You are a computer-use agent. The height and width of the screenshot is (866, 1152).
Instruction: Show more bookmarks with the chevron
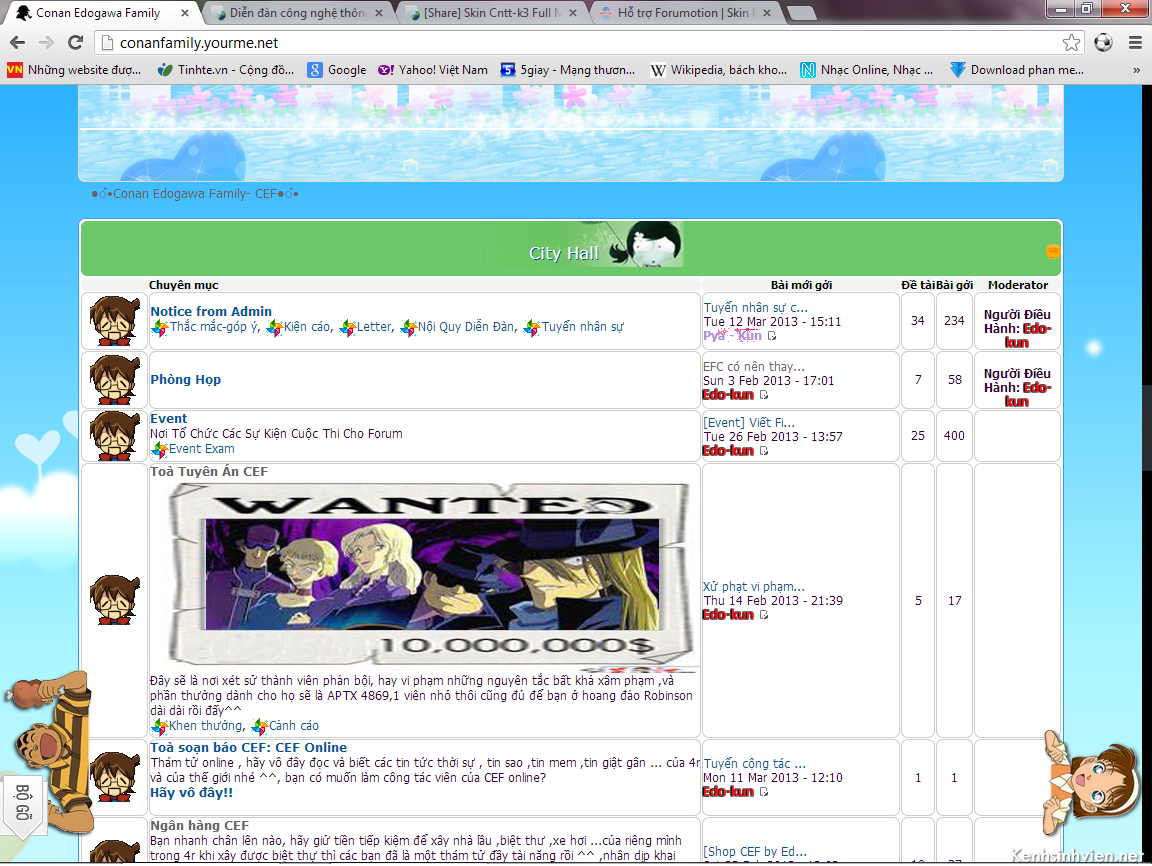[x=1137, y=71]
